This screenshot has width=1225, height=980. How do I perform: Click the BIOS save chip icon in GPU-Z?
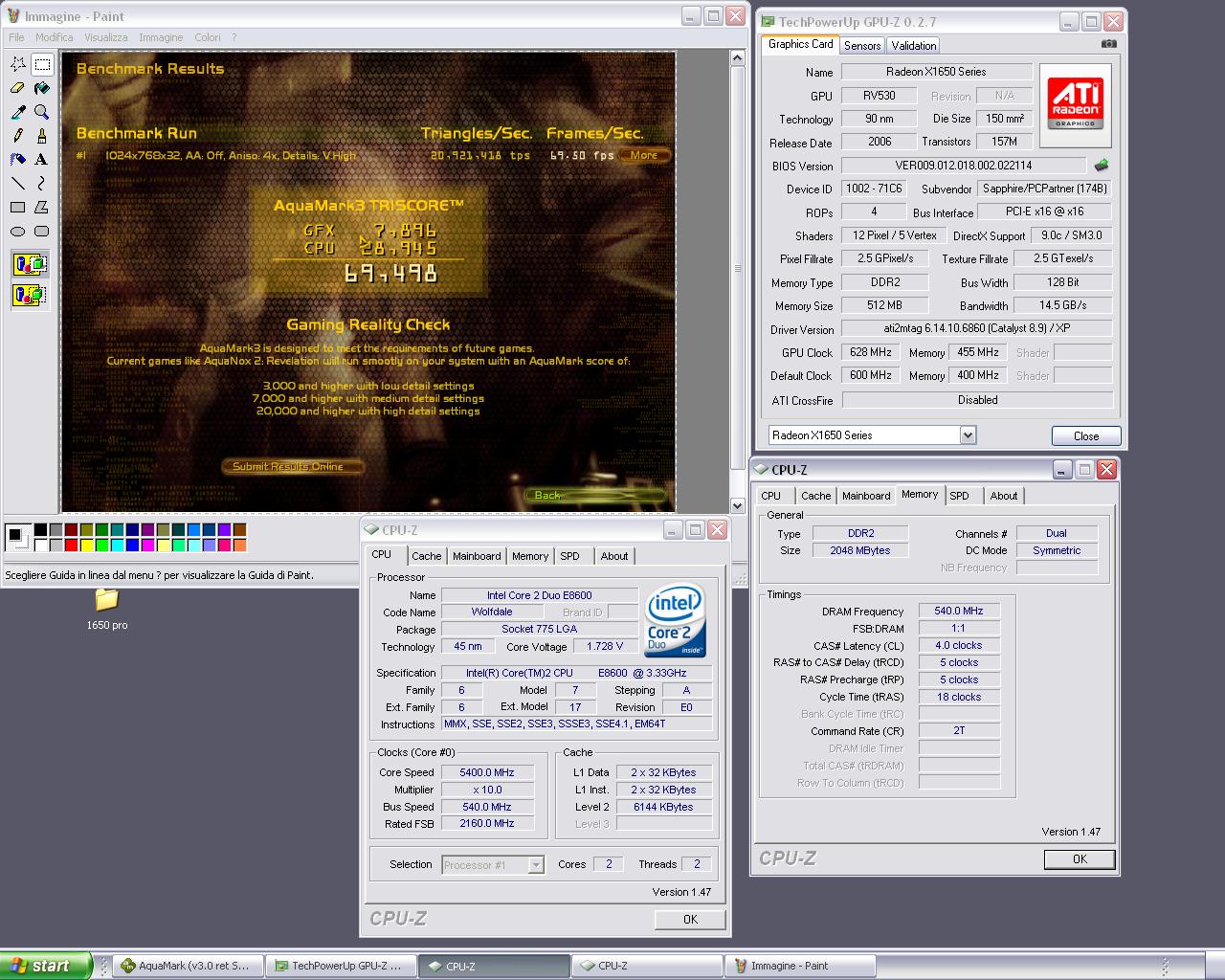1102,166
